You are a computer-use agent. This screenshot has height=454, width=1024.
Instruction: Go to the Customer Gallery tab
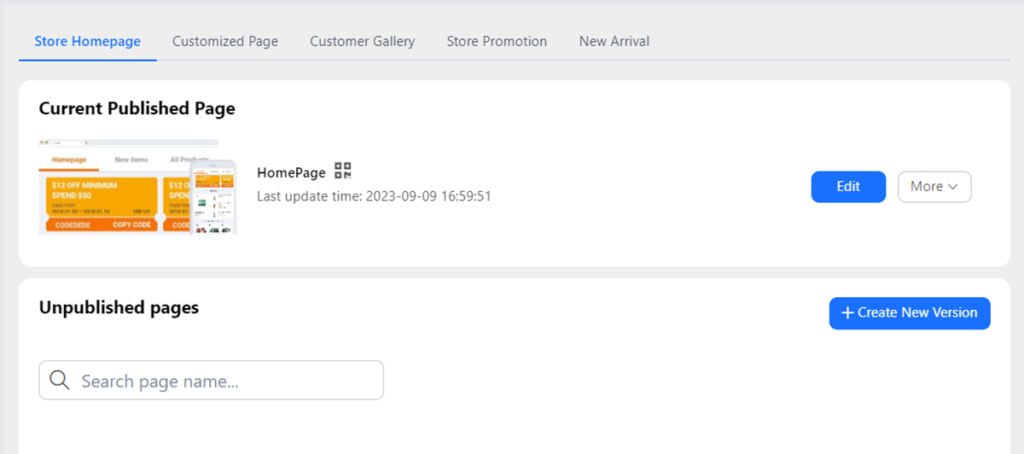point(362,41)
